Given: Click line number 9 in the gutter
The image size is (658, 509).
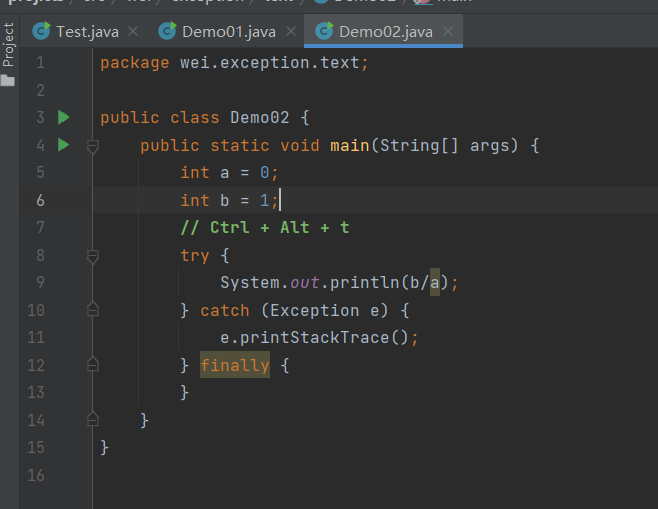Looking at the screenshot, I should pyautogui.click(x=40, y=282).
